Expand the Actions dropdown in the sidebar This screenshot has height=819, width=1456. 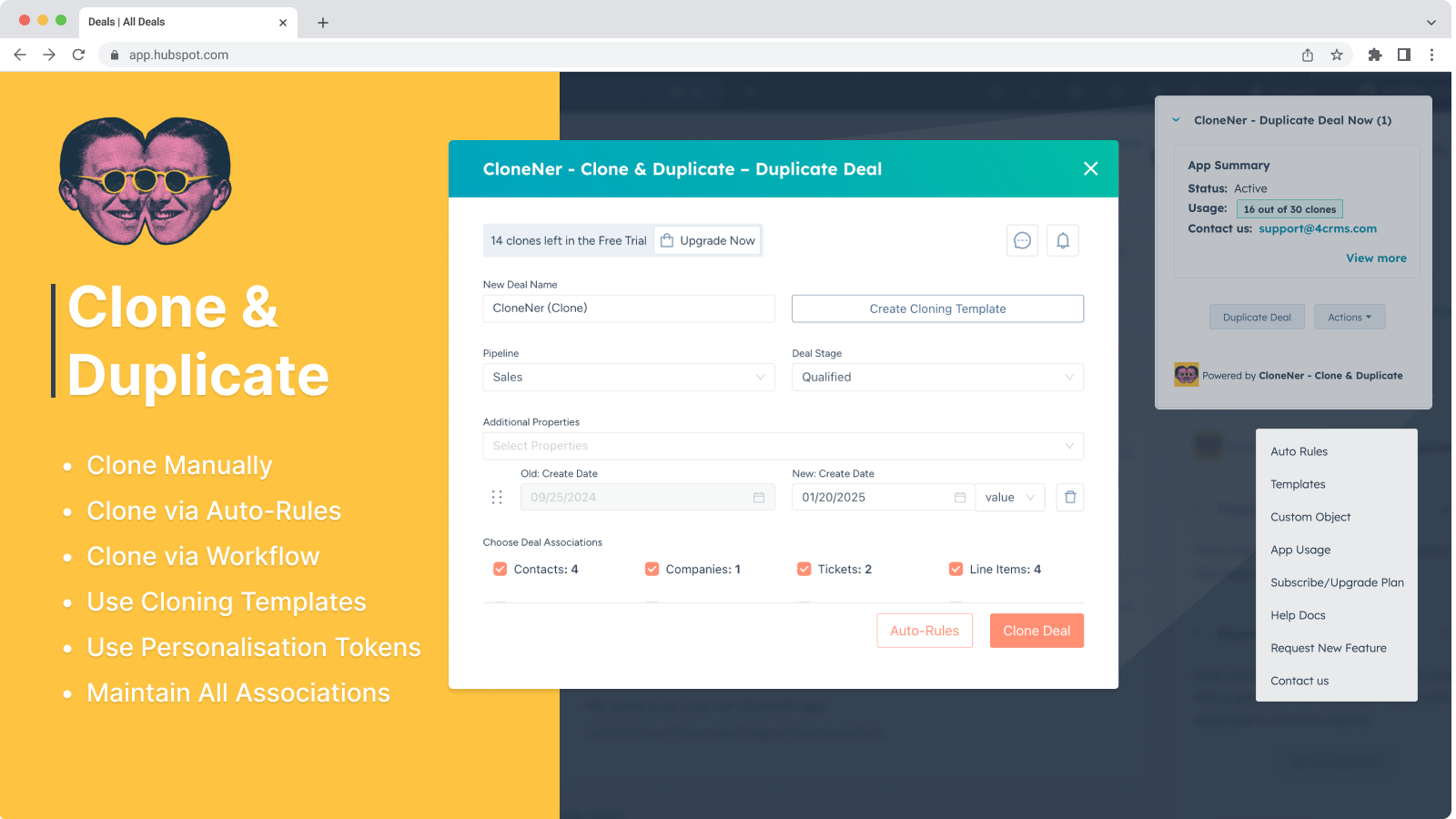click(x=1350, y=317)
